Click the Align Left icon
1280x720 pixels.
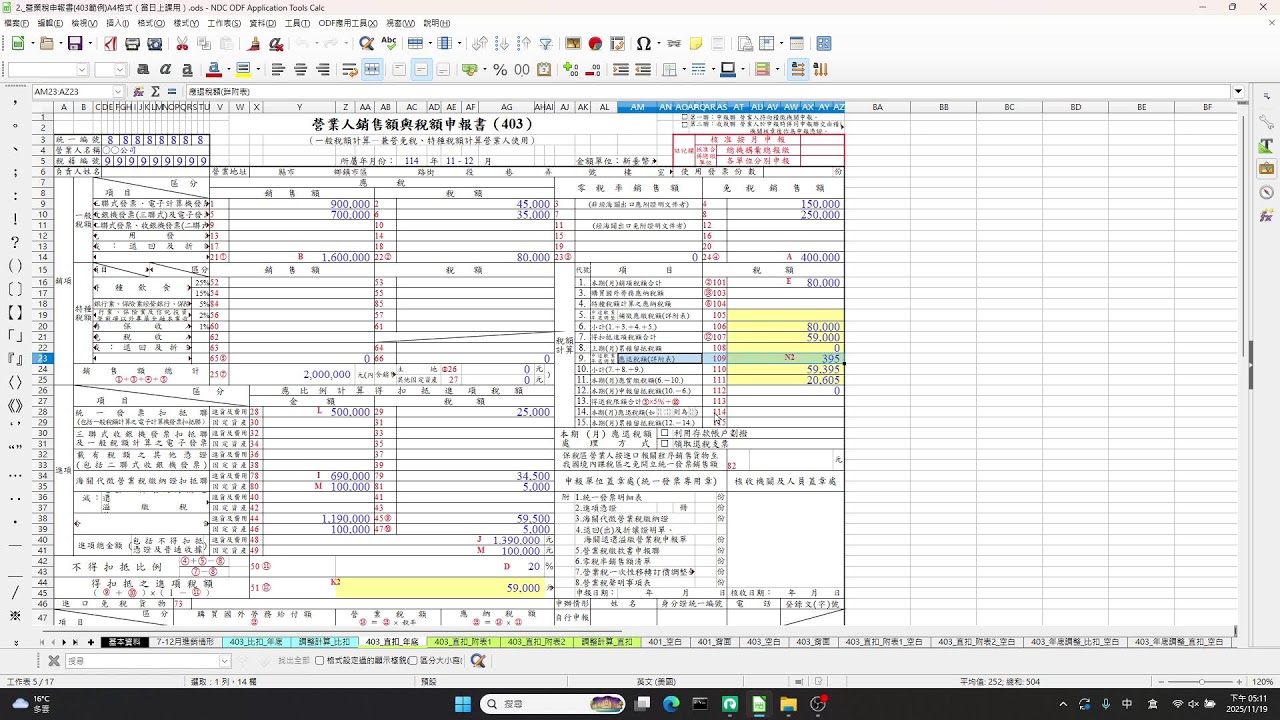tap(277, 70)
